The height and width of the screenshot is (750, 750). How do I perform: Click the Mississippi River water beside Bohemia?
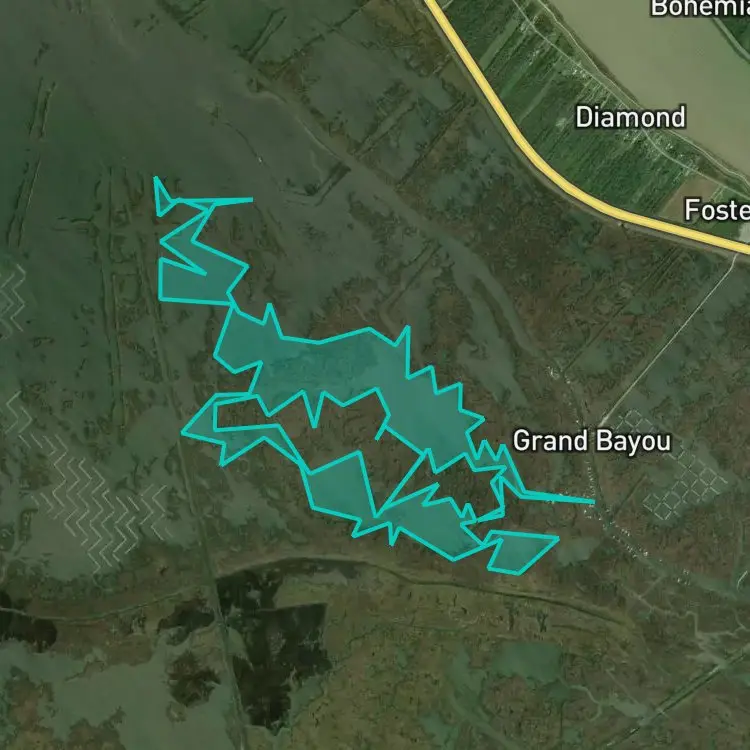pos(670,62)
